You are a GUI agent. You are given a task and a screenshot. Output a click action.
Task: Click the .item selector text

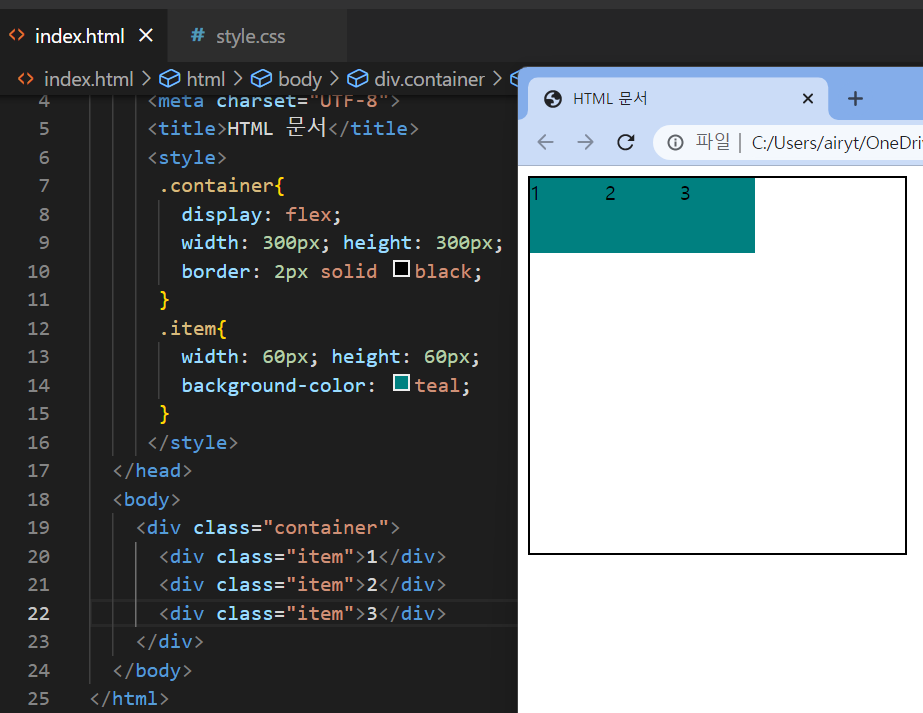[187, 328]
